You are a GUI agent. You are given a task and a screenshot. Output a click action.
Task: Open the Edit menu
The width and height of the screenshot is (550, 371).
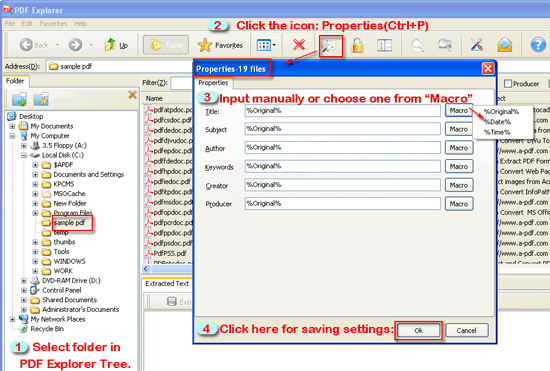pos(27,23)
